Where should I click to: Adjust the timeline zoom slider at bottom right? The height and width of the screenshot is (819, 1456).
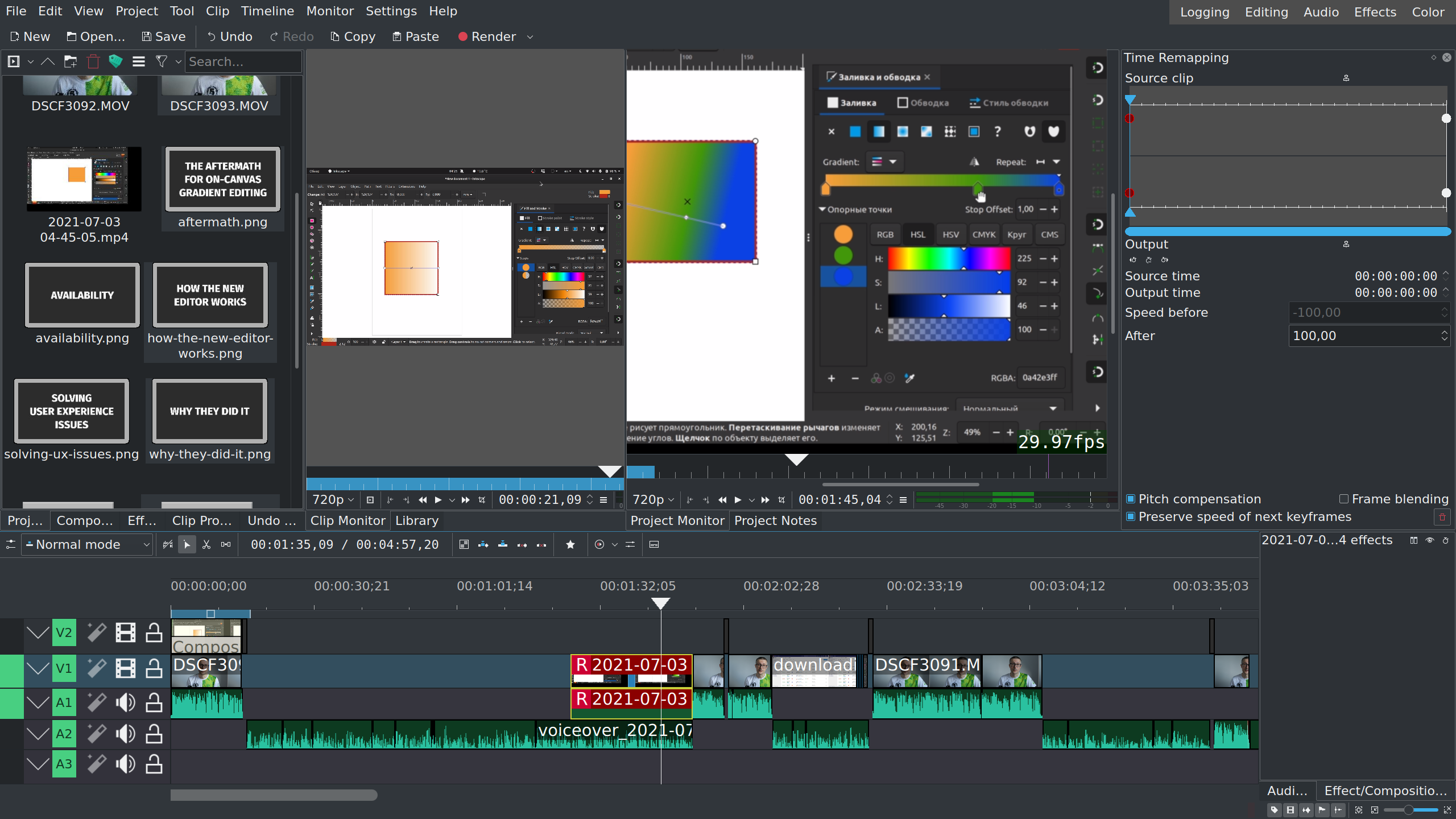tap(1410, 809)
